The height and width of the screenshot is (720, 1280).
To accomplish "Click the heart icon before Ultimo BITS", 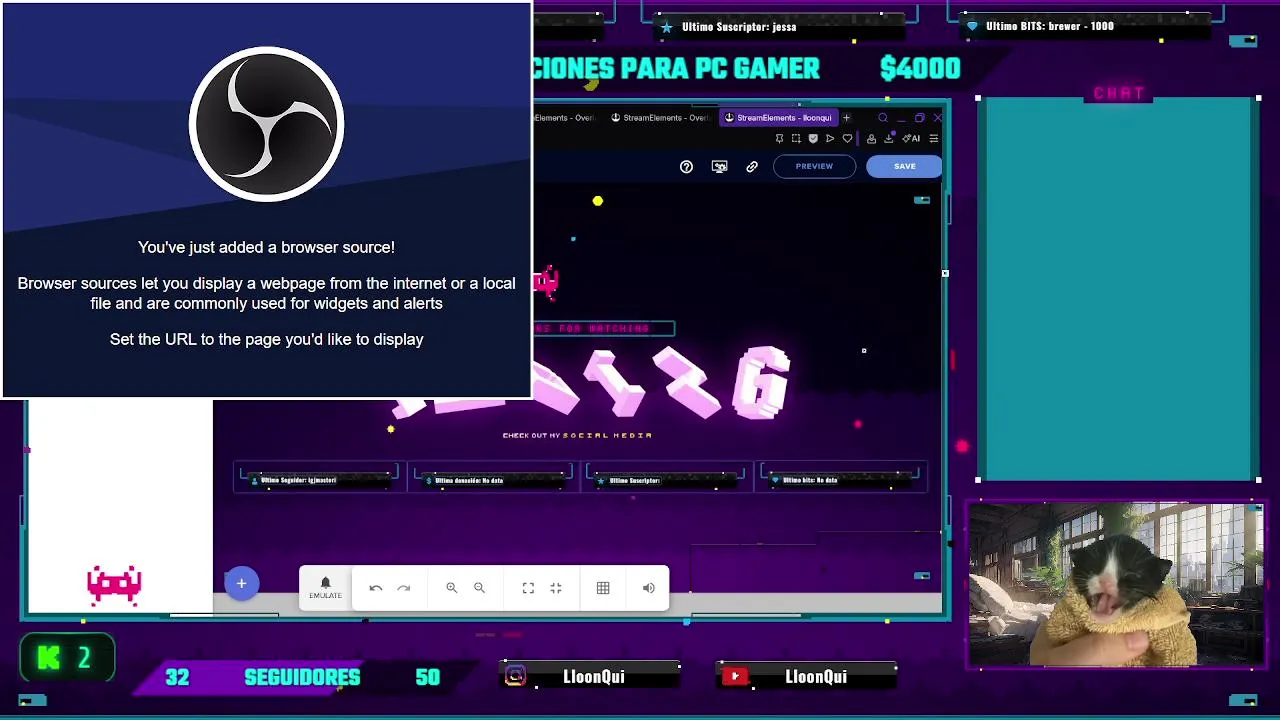I will (972, 26).
